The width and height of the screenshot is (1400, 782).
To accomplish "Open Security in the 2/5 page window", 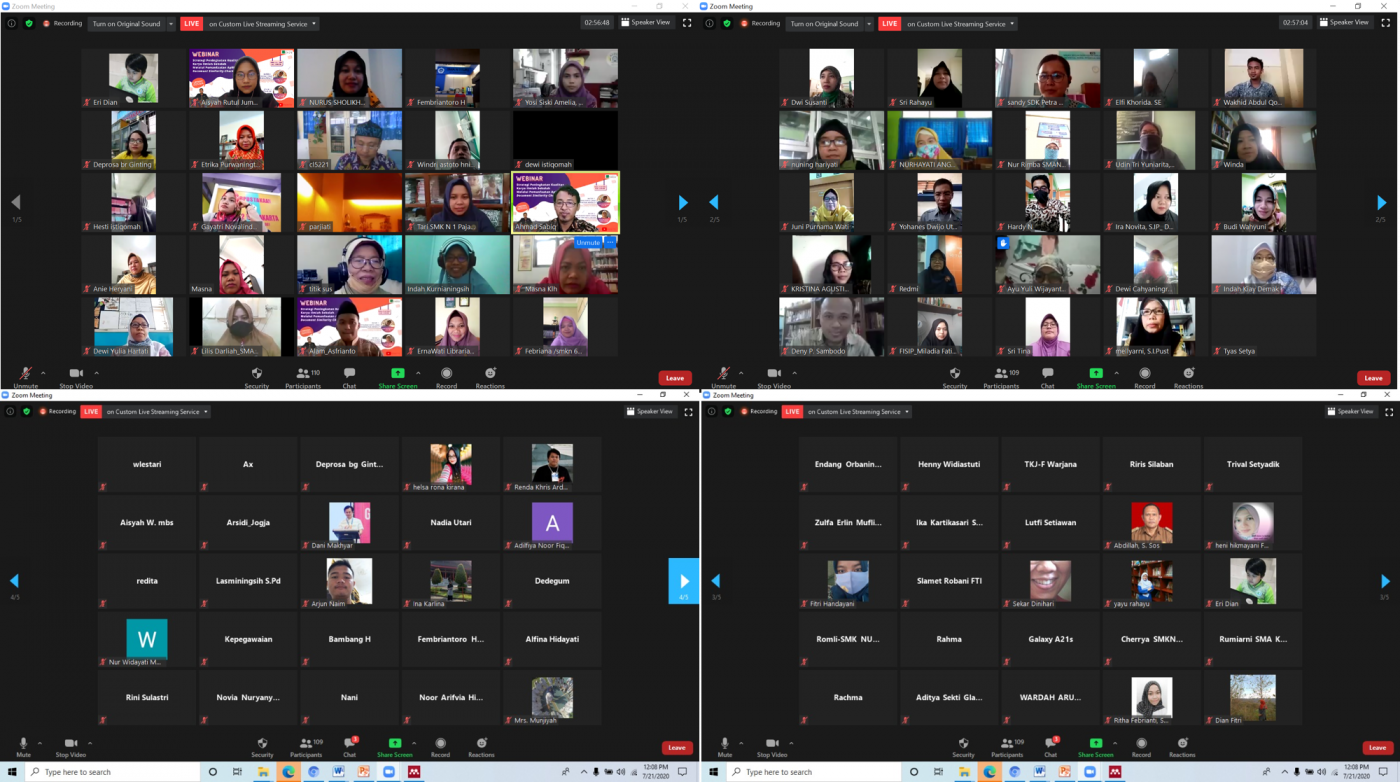I will (x=955, y=377).
